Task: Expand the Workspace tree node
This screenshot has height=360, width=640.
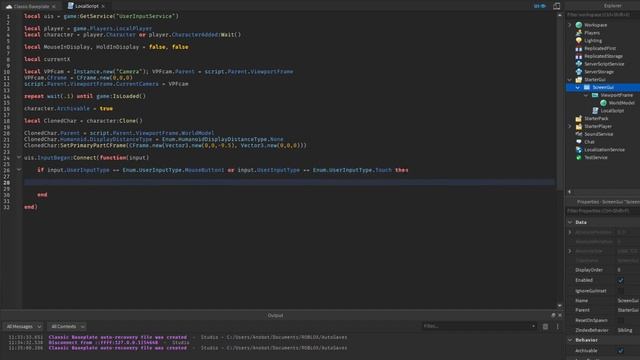Action: point(570,25)
